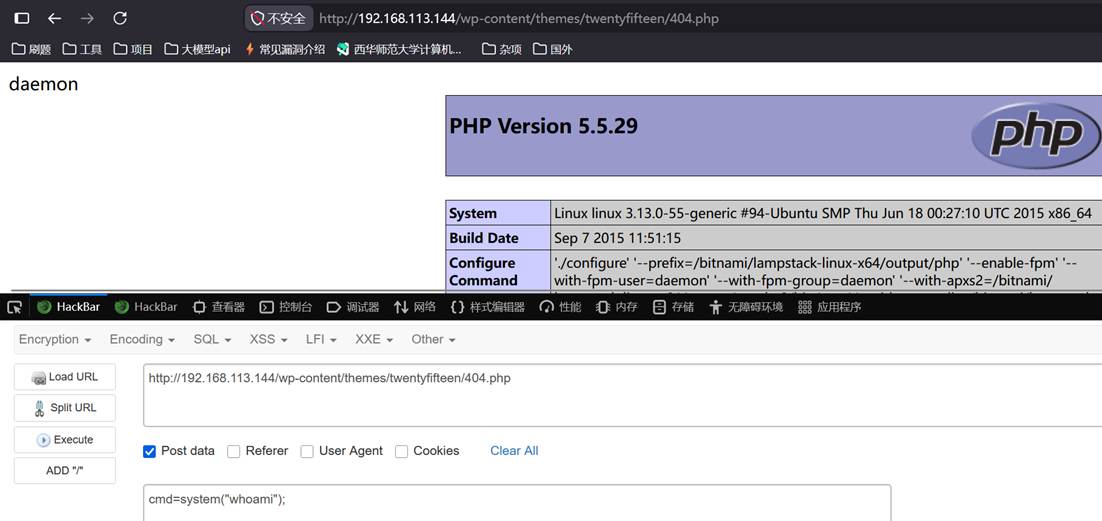1102x521 pixels.
Task: Open the 控制台 console tab
Action: [x=285, y=307]
